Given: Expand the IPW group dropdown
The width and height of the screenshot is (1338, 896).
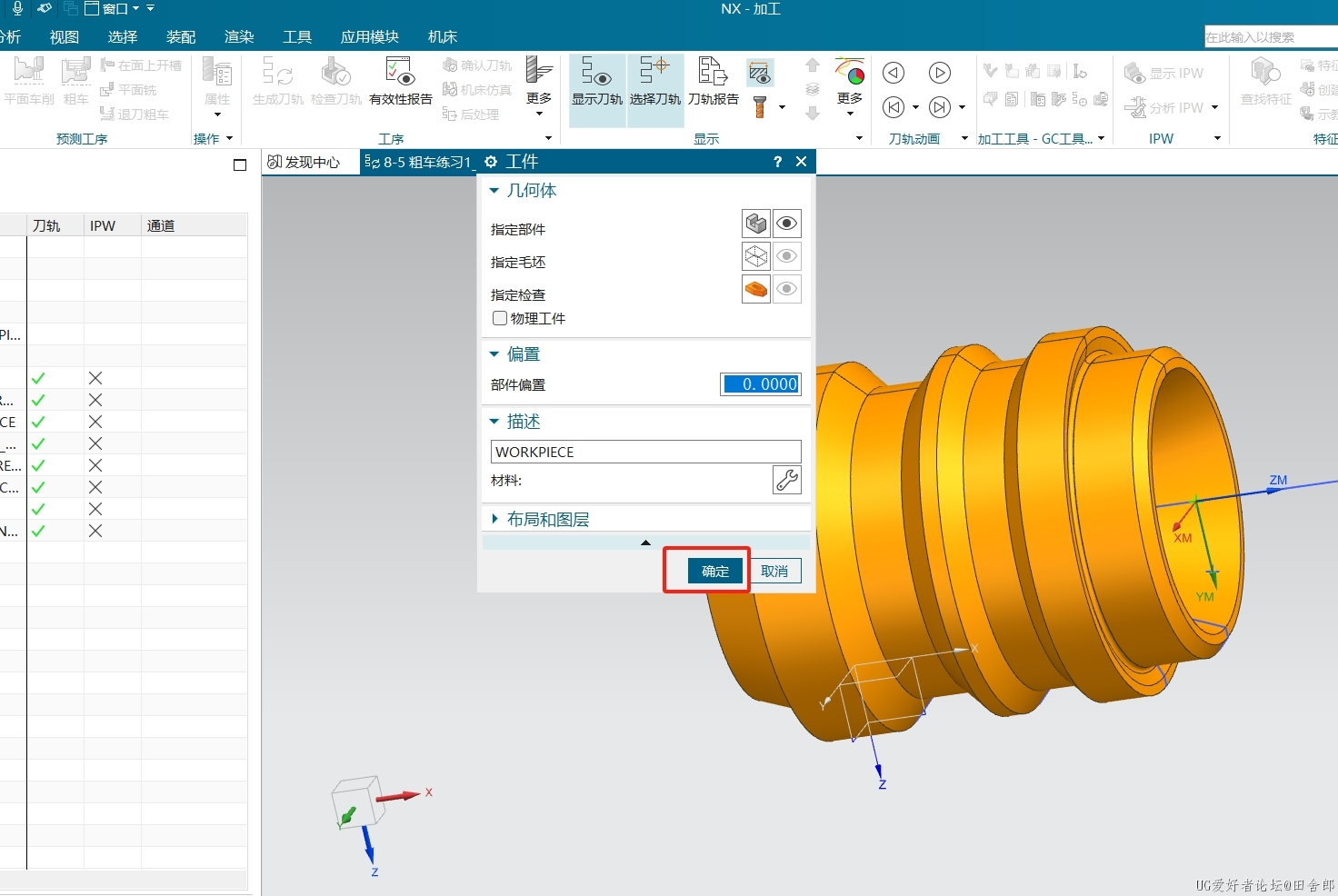Looking at the screenshot, I should tap(1217, 138).
